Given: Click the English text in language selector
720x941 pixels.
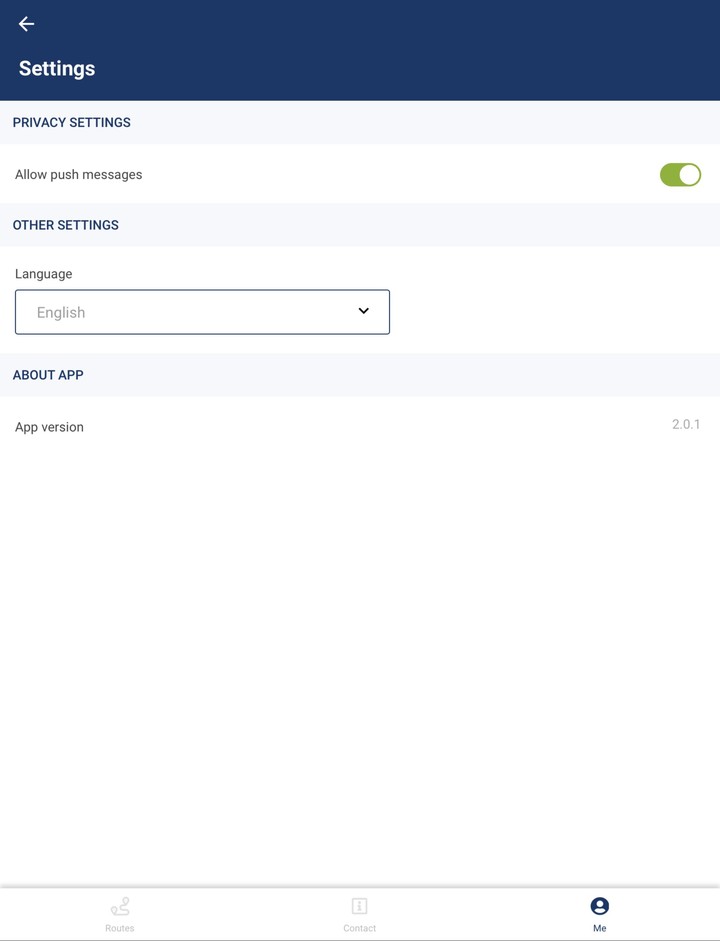Looking at the screenshot, I should [61, 313].
